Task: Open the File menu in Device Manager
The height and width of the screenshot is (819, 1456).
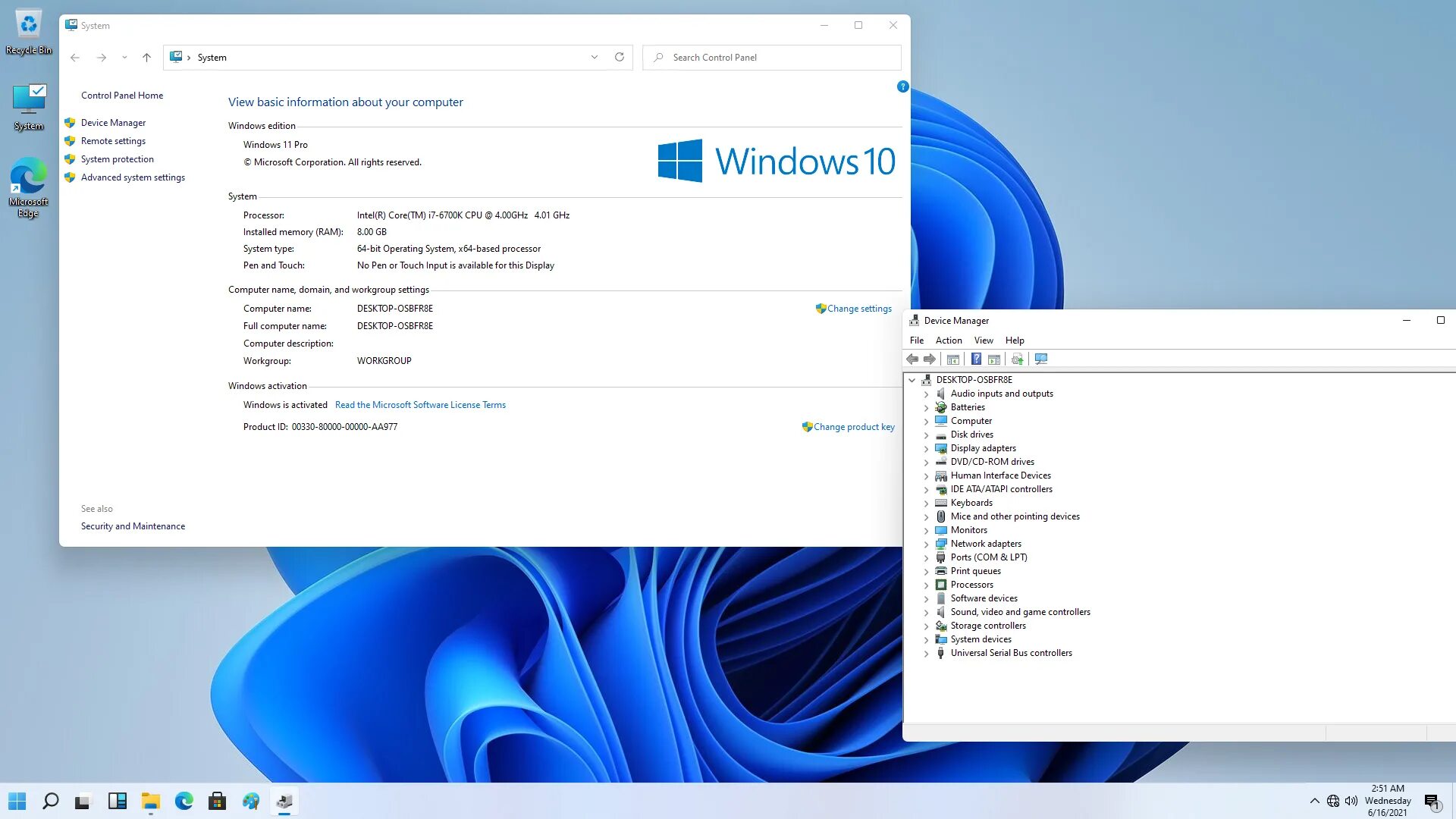Action: (x=917, y=340)
